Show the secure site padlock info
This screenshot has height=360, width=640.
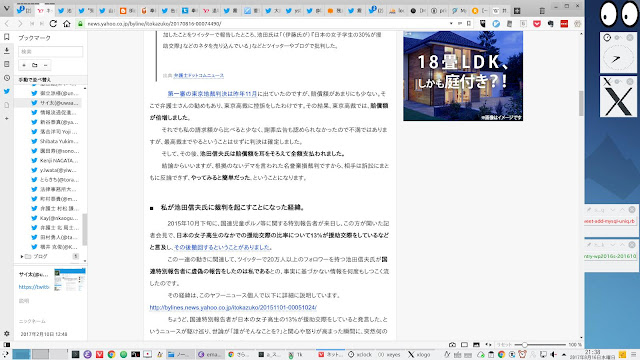click(x=80, y=24)
